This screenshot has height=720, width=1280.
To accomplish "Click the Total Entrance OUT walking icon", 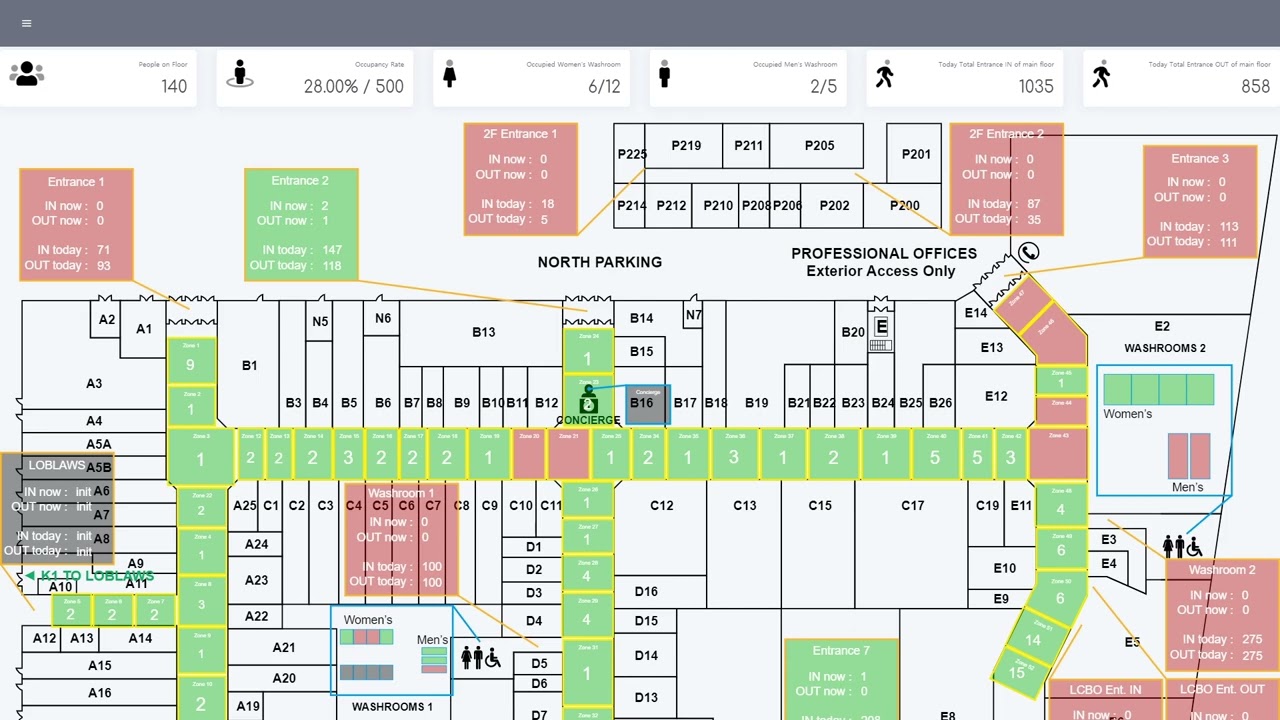I will pyautogui.click(x=1101, y=74).
